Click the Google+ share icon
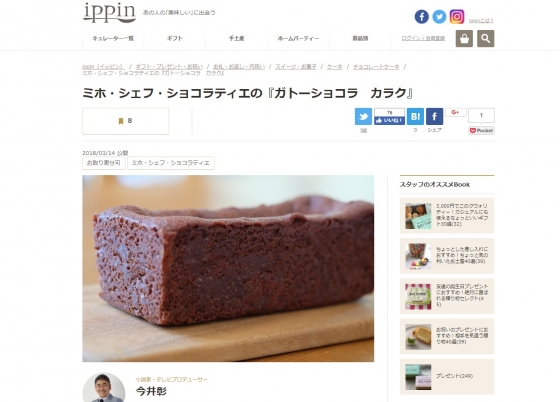Viewport: 560px width, 402px height. [x=455, y=112]
